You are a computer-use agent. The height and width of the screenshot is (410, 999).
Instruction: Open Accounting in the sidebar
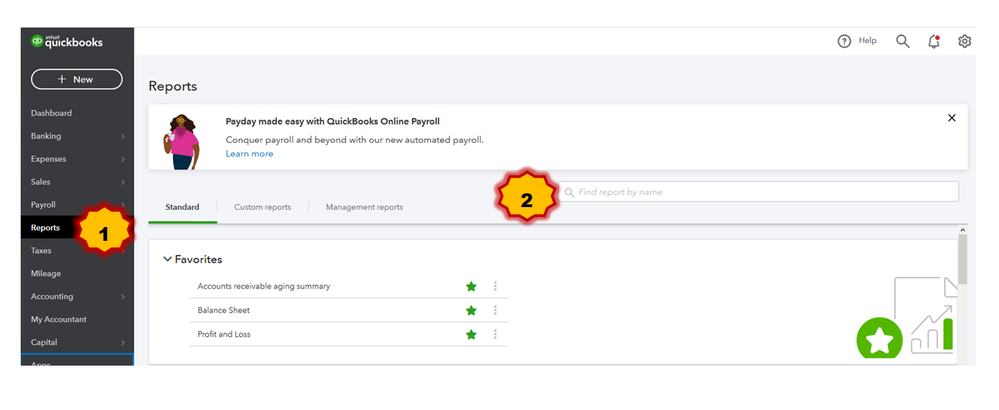click(x=52, y=297)
